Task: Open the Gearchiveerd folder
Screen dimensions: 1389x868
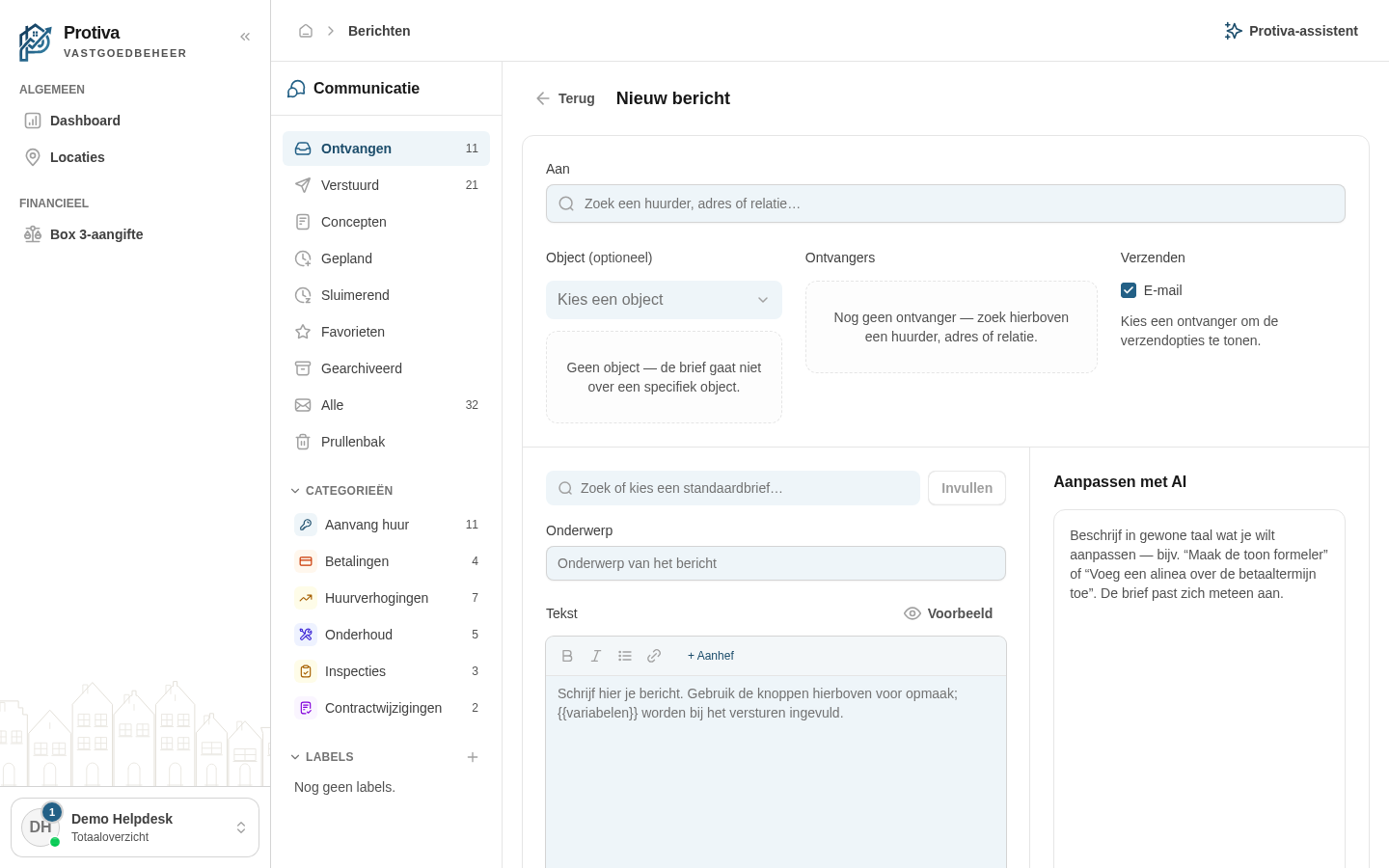Action: 386,368
